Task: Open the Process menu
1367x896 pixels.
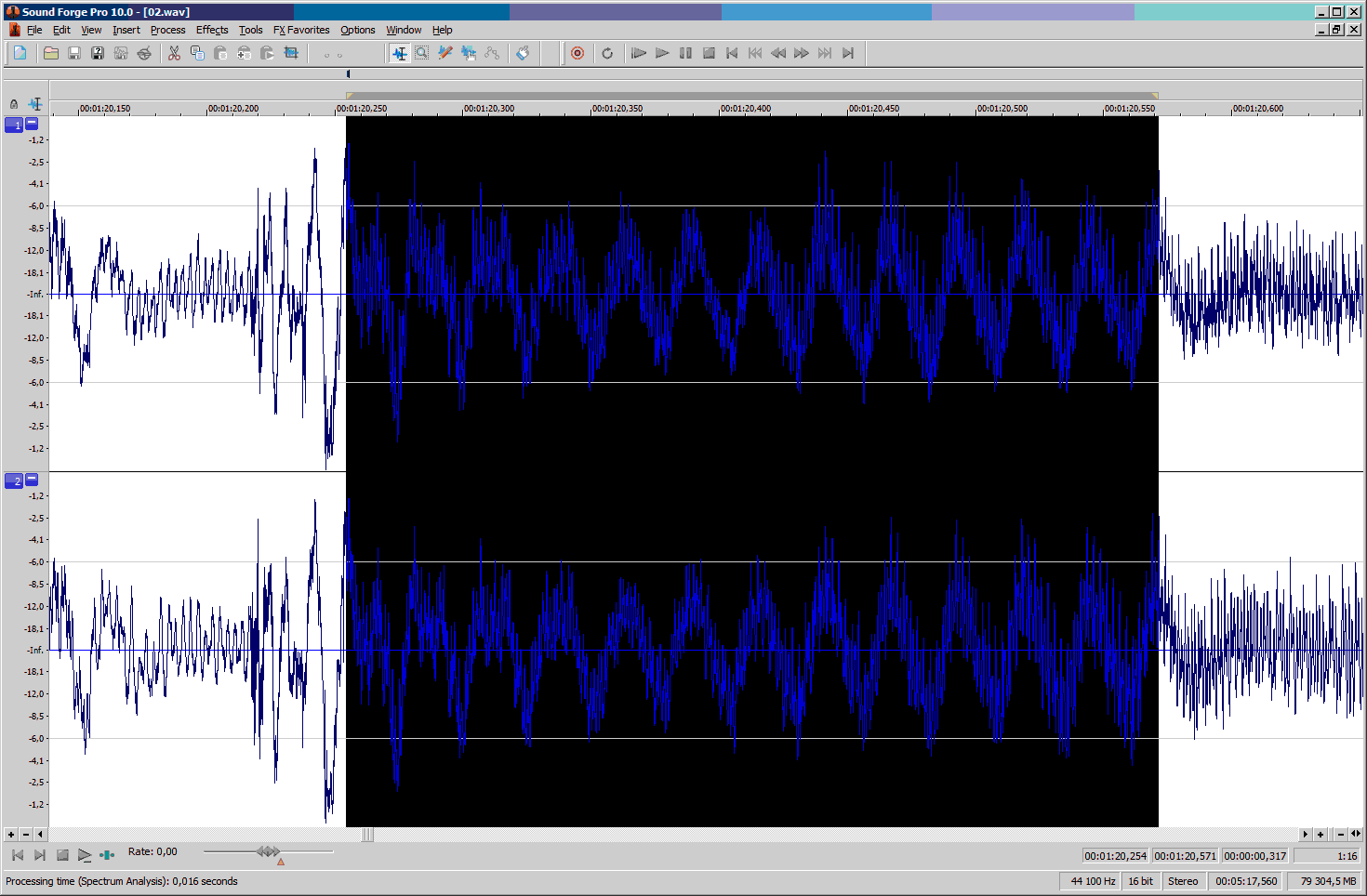Action: pos(168,30)
